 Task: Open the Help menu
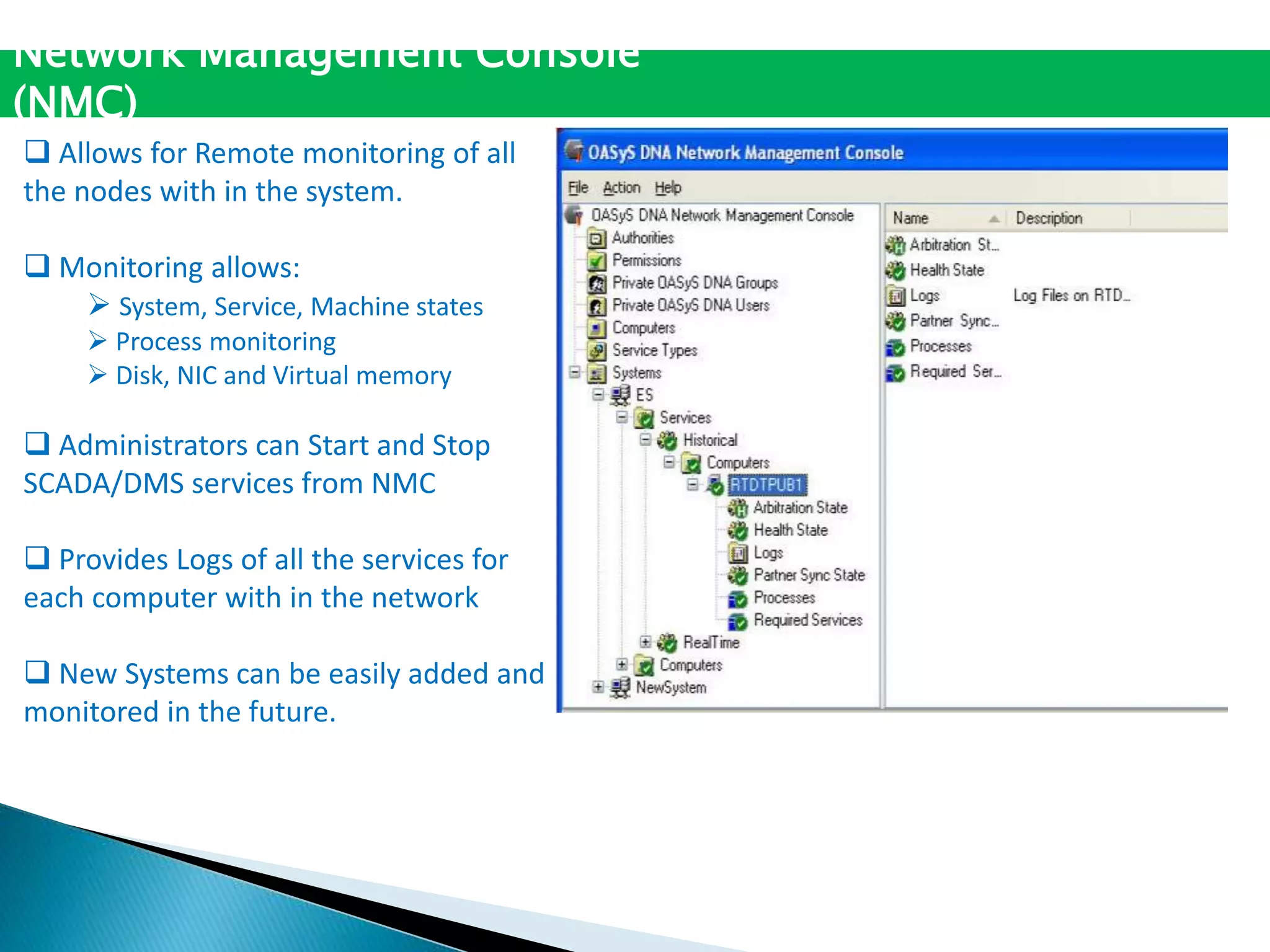coord(668,187)
